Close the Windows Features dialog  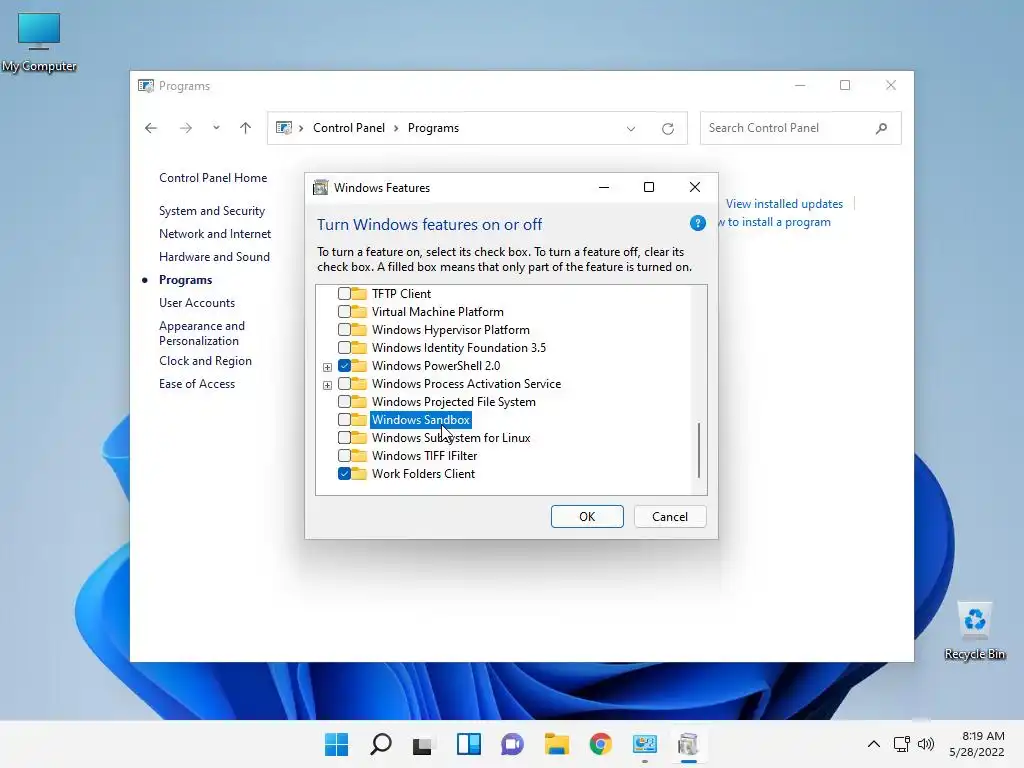695,187
